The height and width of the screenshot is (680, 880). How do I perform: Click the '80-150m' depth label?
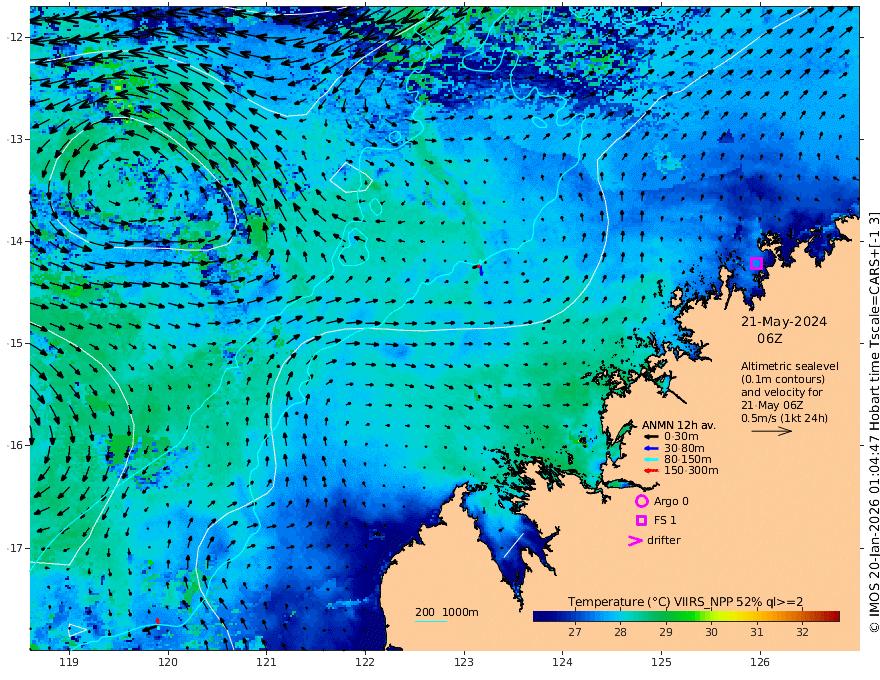(x=688, y=459)
